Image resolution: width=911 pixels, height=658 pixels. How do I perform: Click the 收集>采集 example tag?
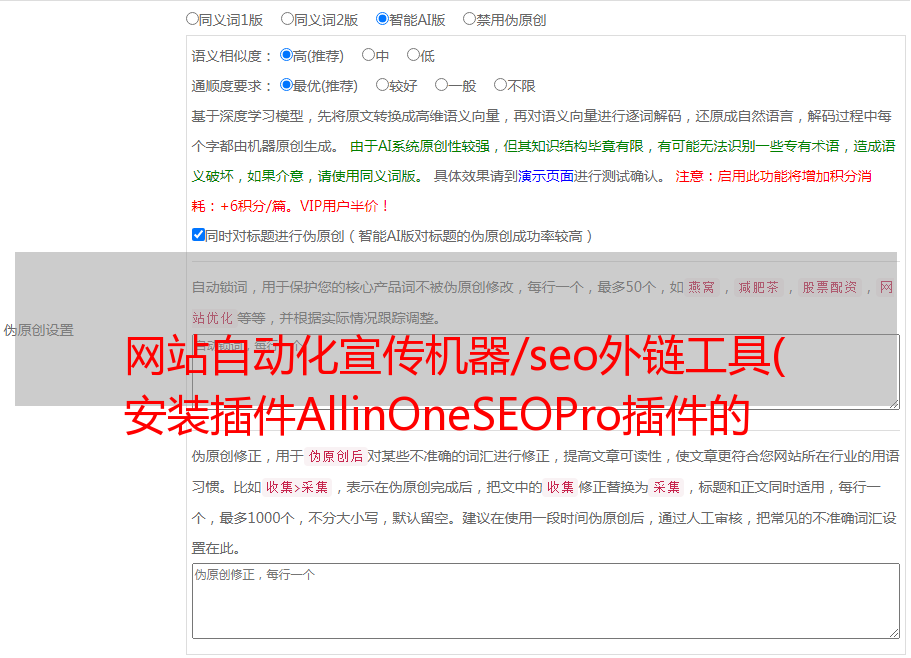(x=297, y=487)
